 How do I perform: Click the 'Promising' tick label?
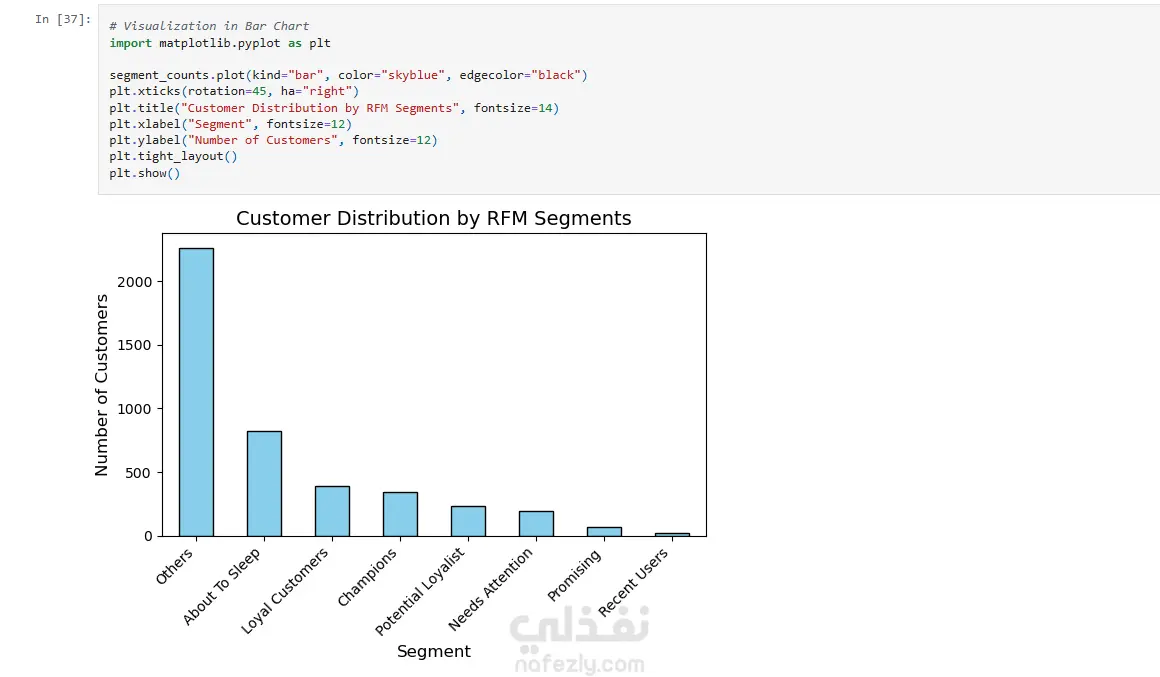point(574,575)
